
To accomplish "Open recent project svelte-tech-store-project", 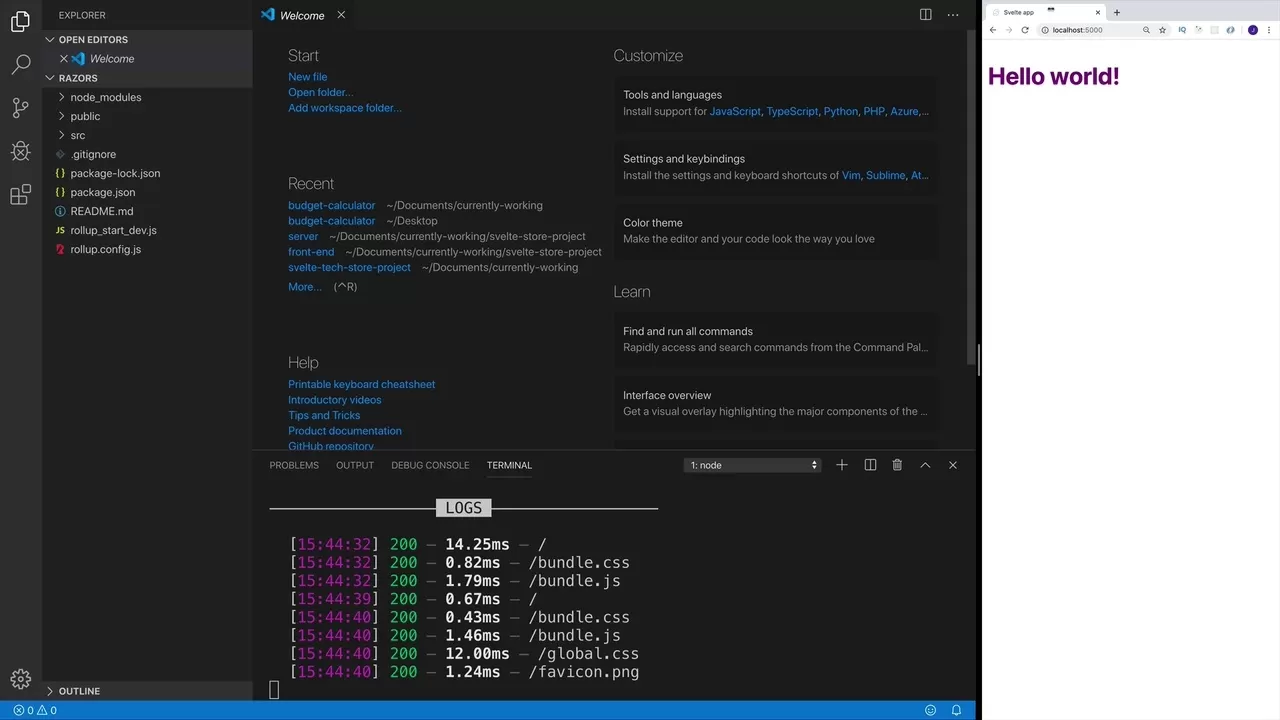I will tap(349, 267).
